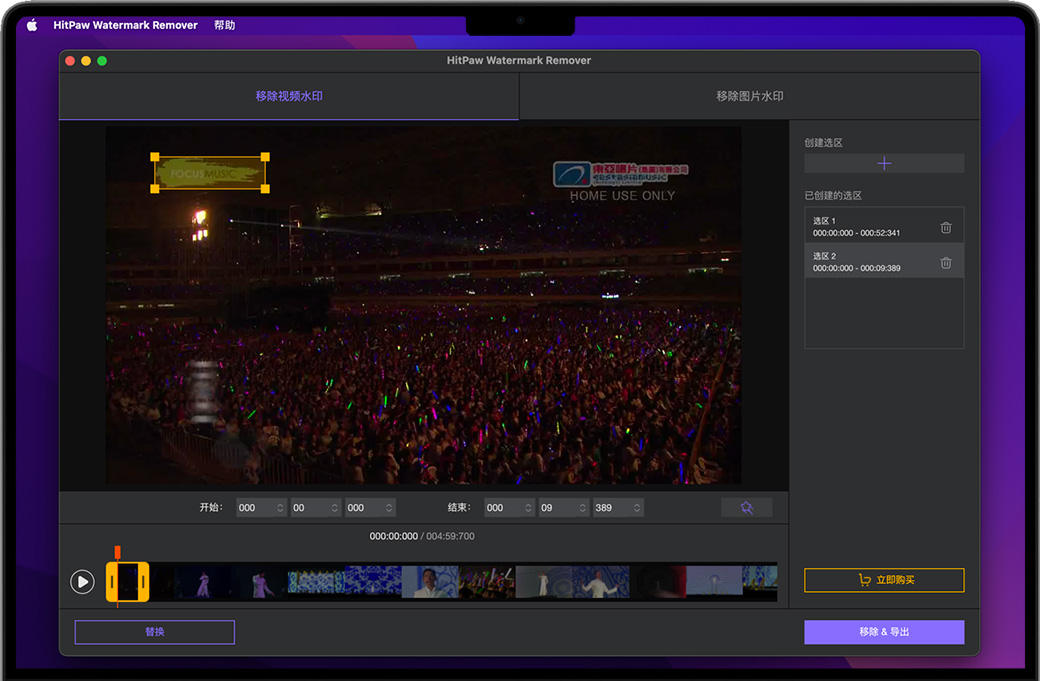Delete 选区 1 with its trash icon
Image resolution: width=1040 pixels, height=681 pixels.
coord(946,228)
